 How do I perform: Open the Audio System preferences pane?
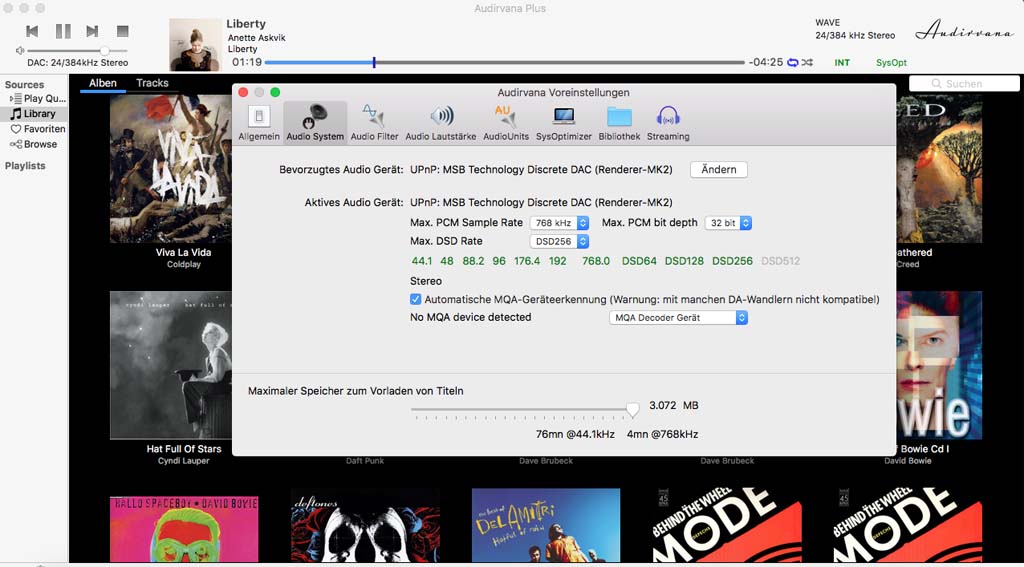pos(315,123)
